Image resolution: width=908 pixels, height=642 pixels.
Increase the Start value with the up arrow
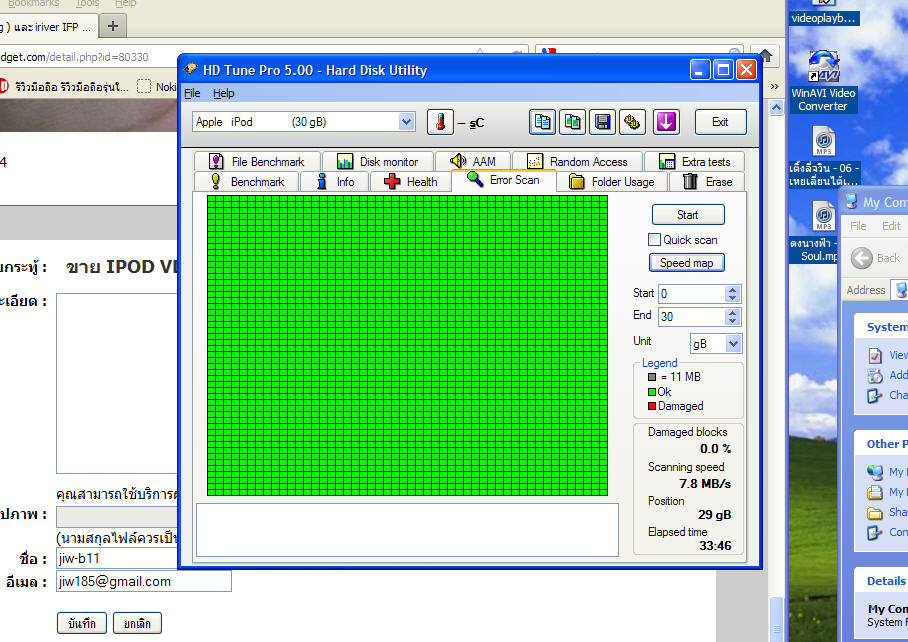(x=733, y=290)
